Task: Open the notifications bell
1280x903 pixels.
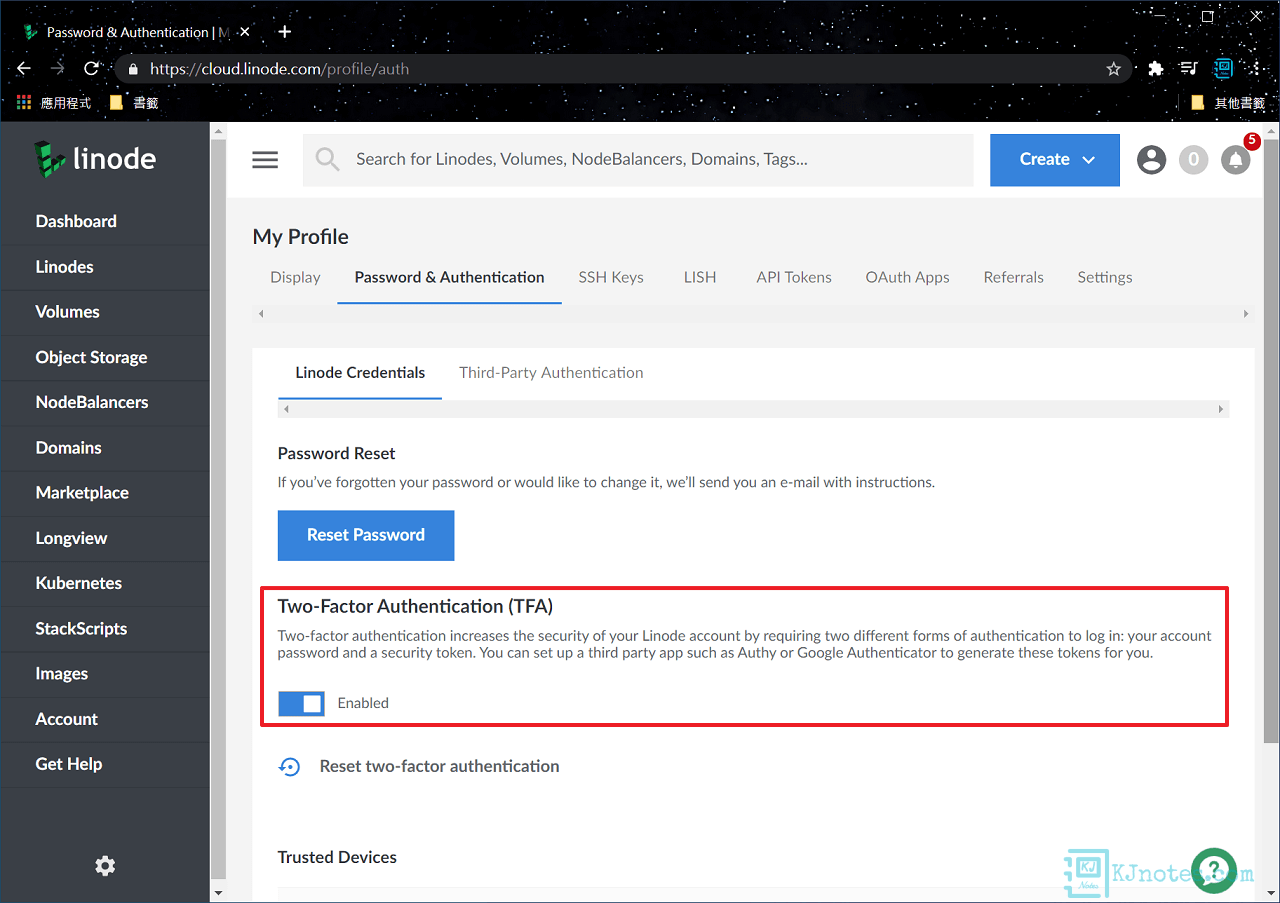Action: pyautogui.click(x=1236, y=160)
